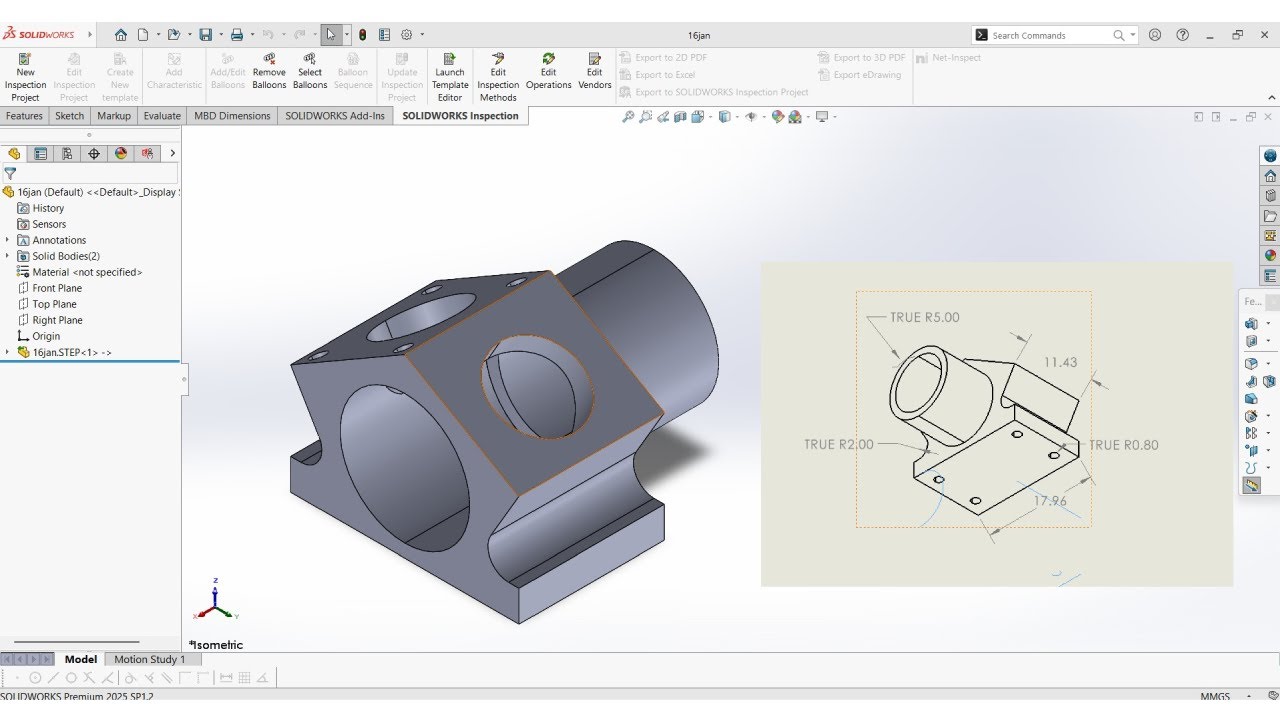
Task: Expand the Solid Bodies(2) folder
Action: click(x=7, y=256)
